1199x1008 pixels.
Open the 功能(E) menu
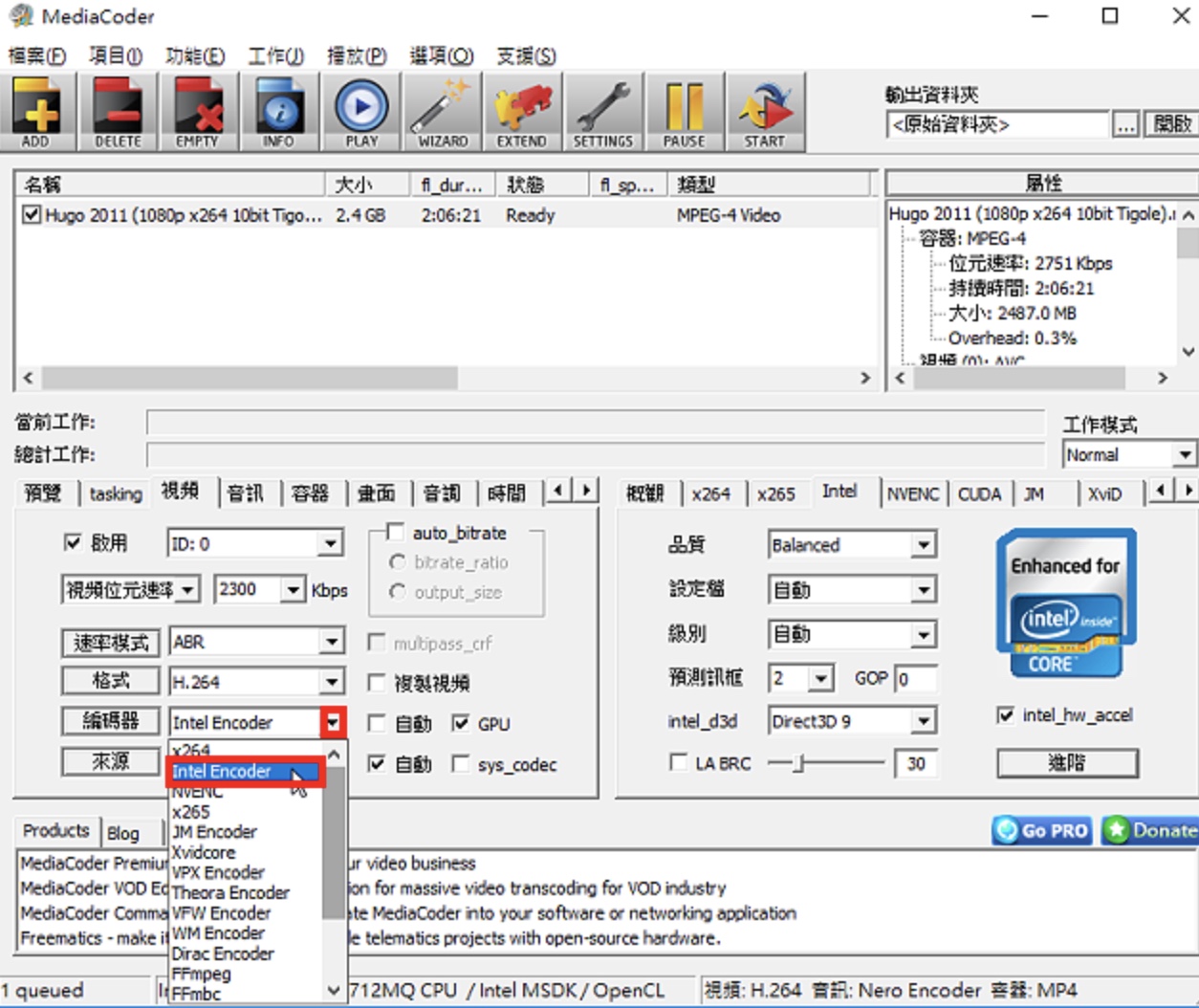click(x=195, y=55)
